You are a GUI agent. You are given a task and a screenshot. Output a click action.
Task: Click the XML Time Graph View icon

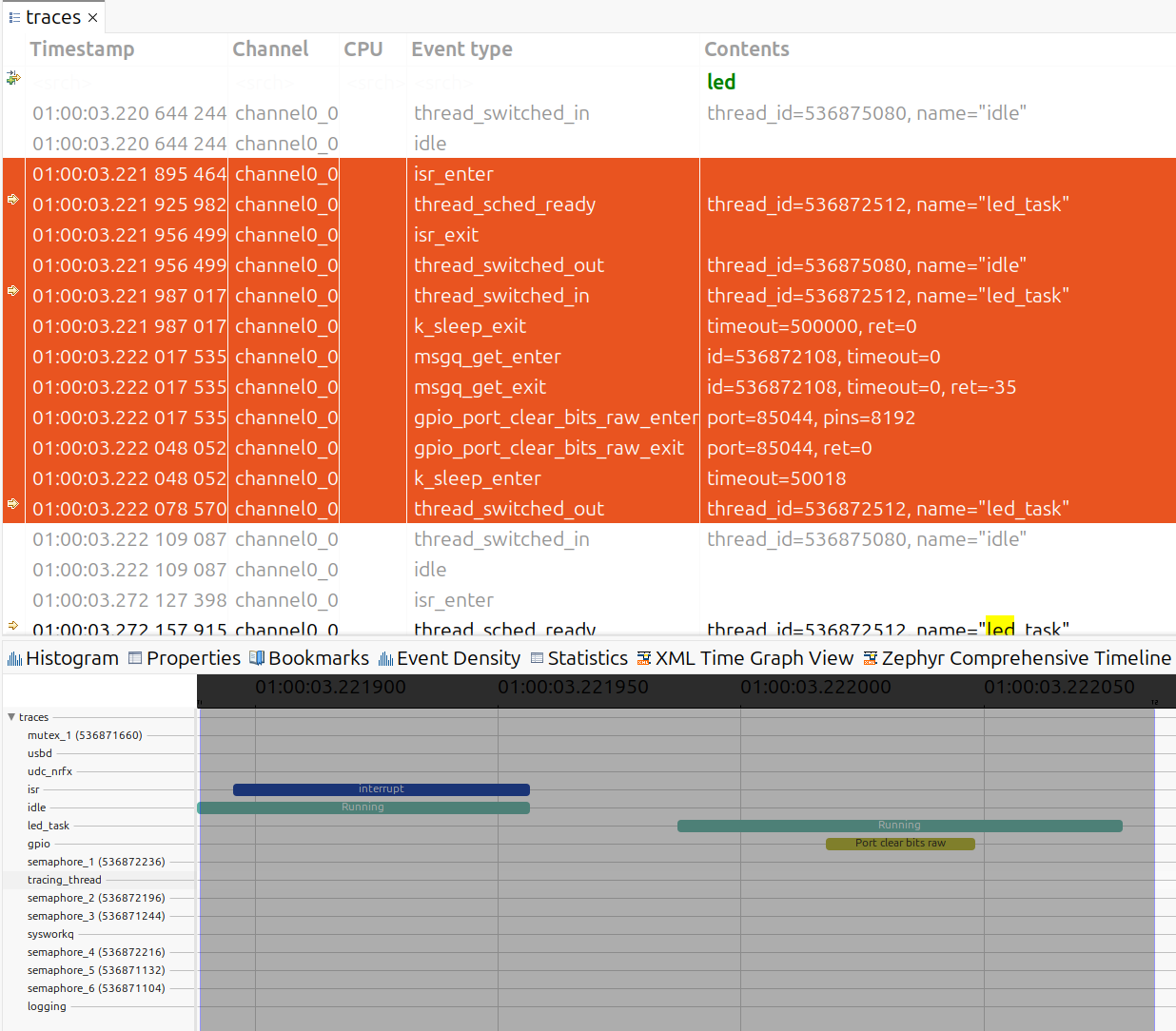point(643,657)
